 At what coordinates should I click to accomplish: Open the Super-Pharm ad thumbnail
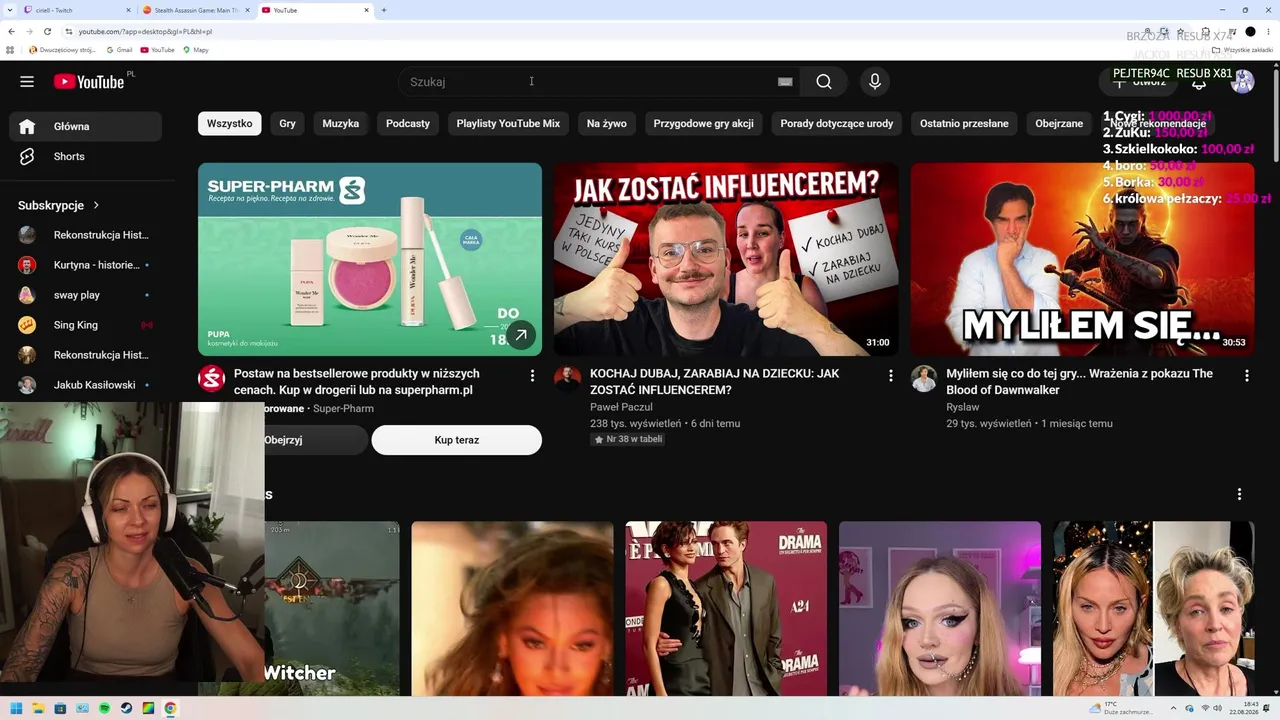pos(370,259)
